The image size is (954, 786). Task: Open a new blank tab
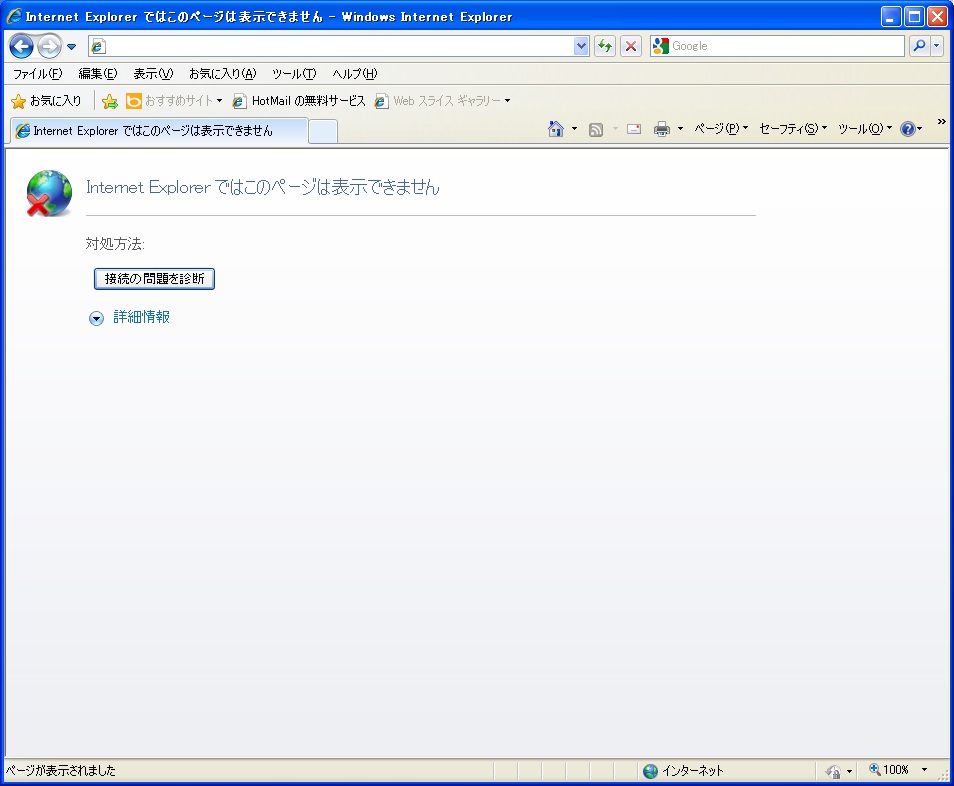[323, 131]
